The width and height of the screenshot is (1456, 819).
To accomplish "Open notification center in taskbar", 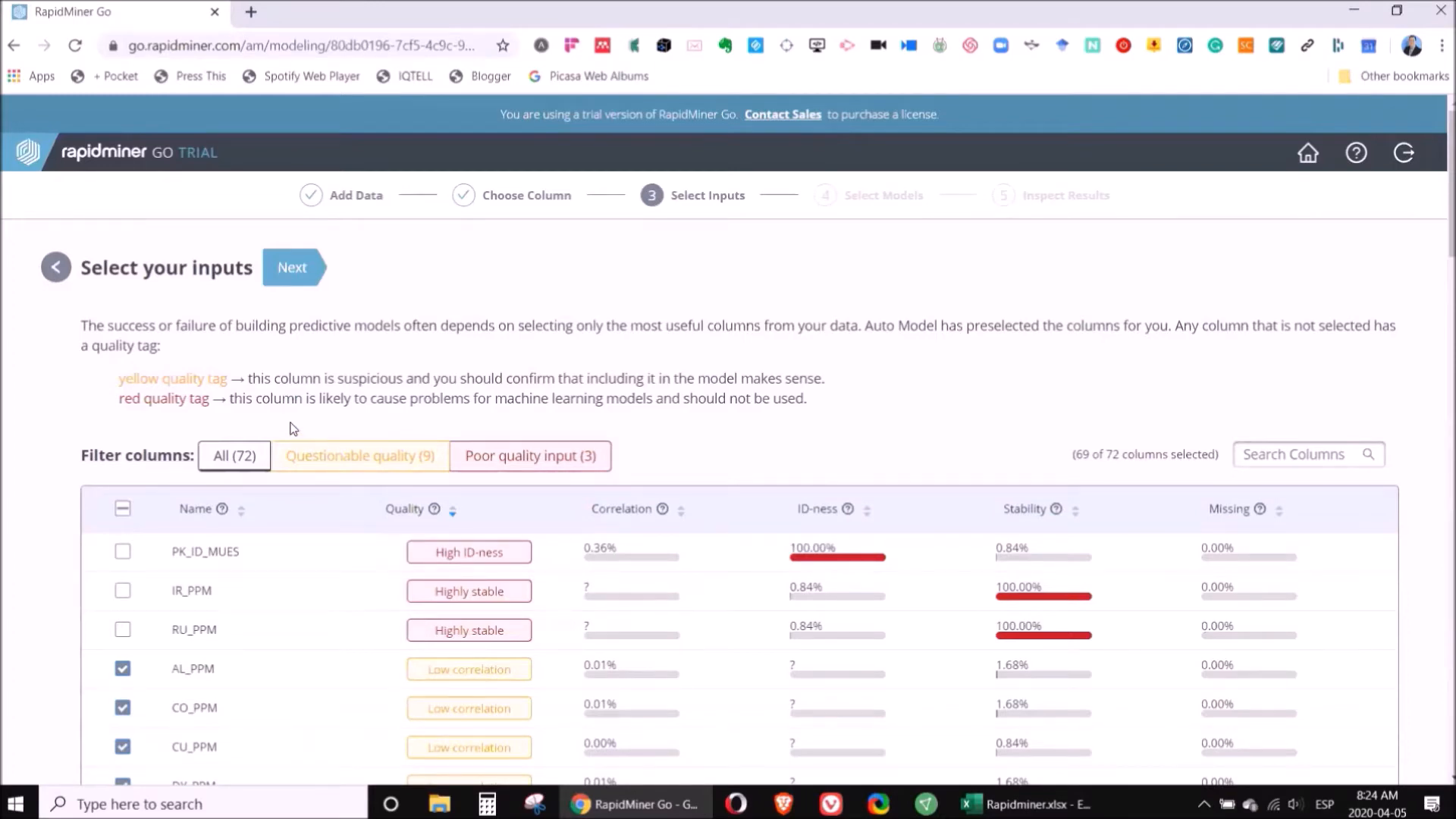I will pyautogui.click(x=1432, y=804).
